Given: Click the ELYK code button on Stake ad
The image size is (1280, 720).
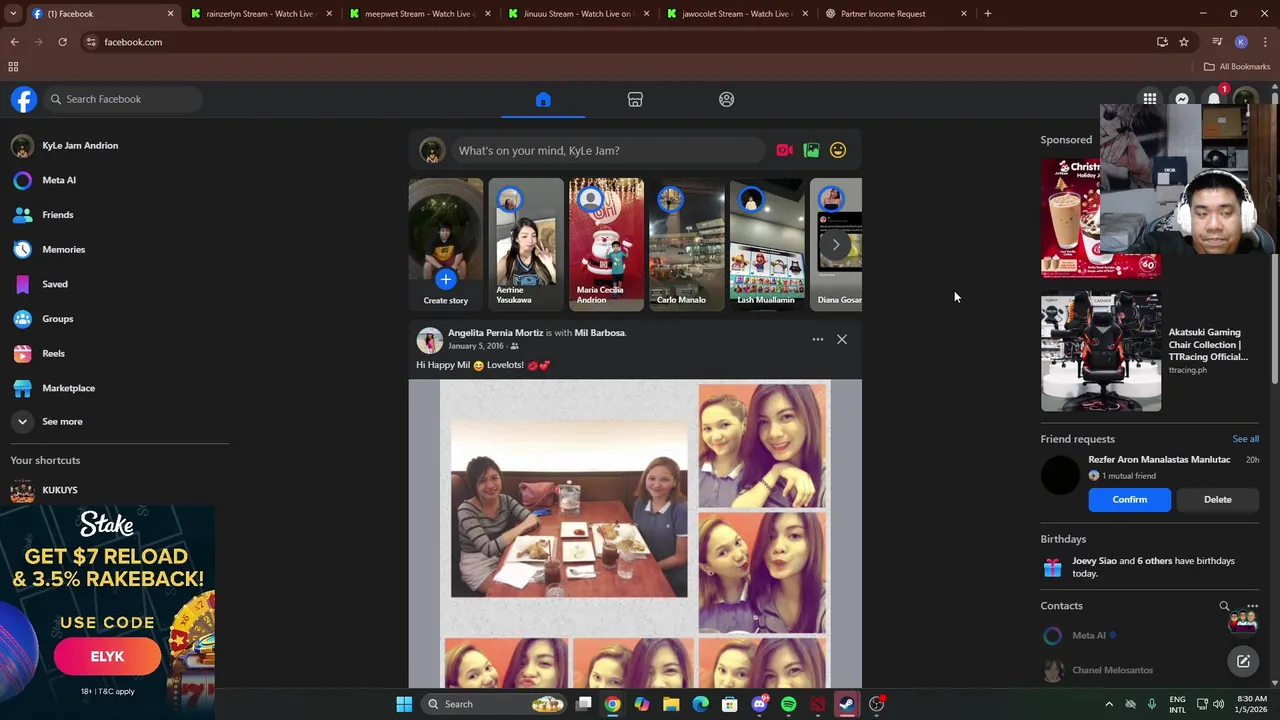Looking at the screenshot, I should click(x=107, y=657).
